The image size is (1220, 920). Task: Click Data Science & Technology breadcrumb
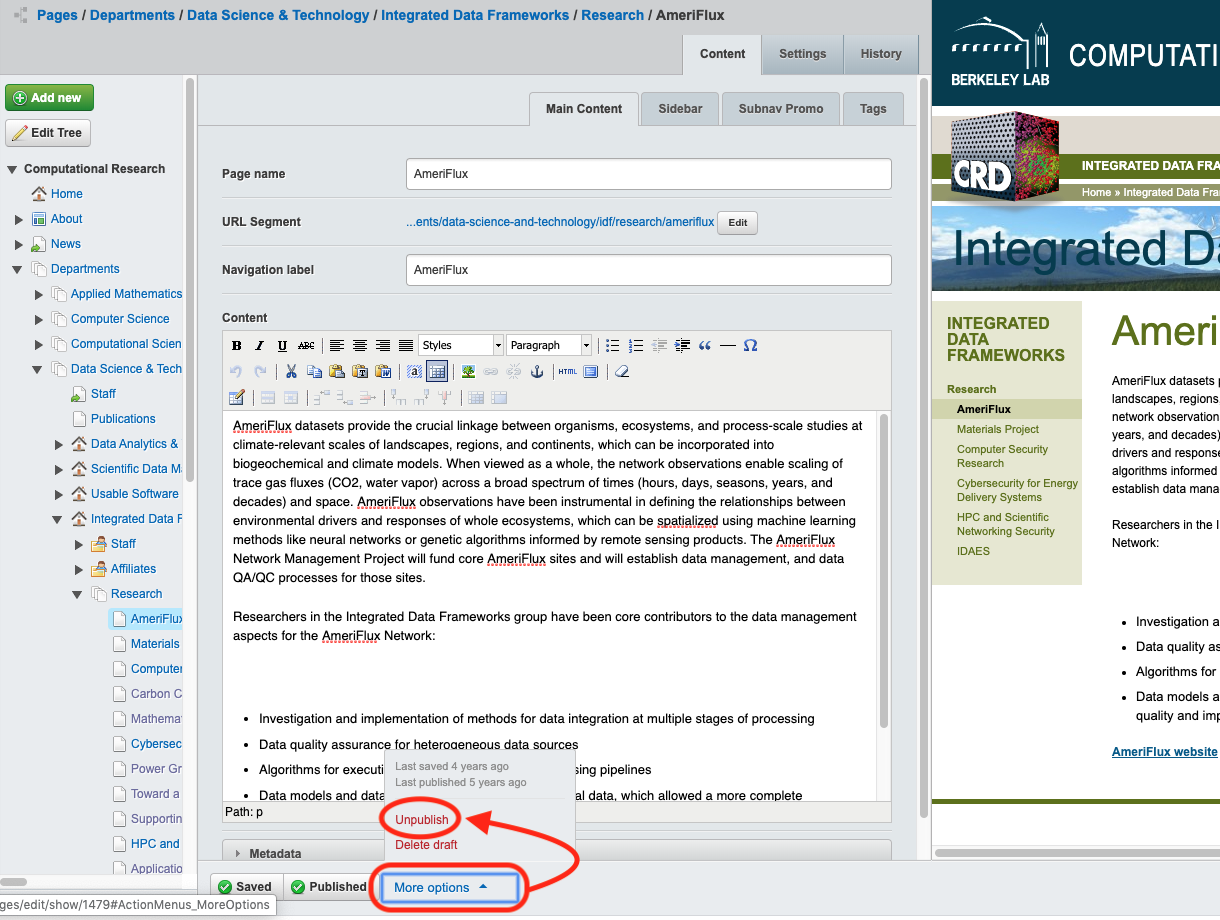pyautogui.click(x=278, y=15)
